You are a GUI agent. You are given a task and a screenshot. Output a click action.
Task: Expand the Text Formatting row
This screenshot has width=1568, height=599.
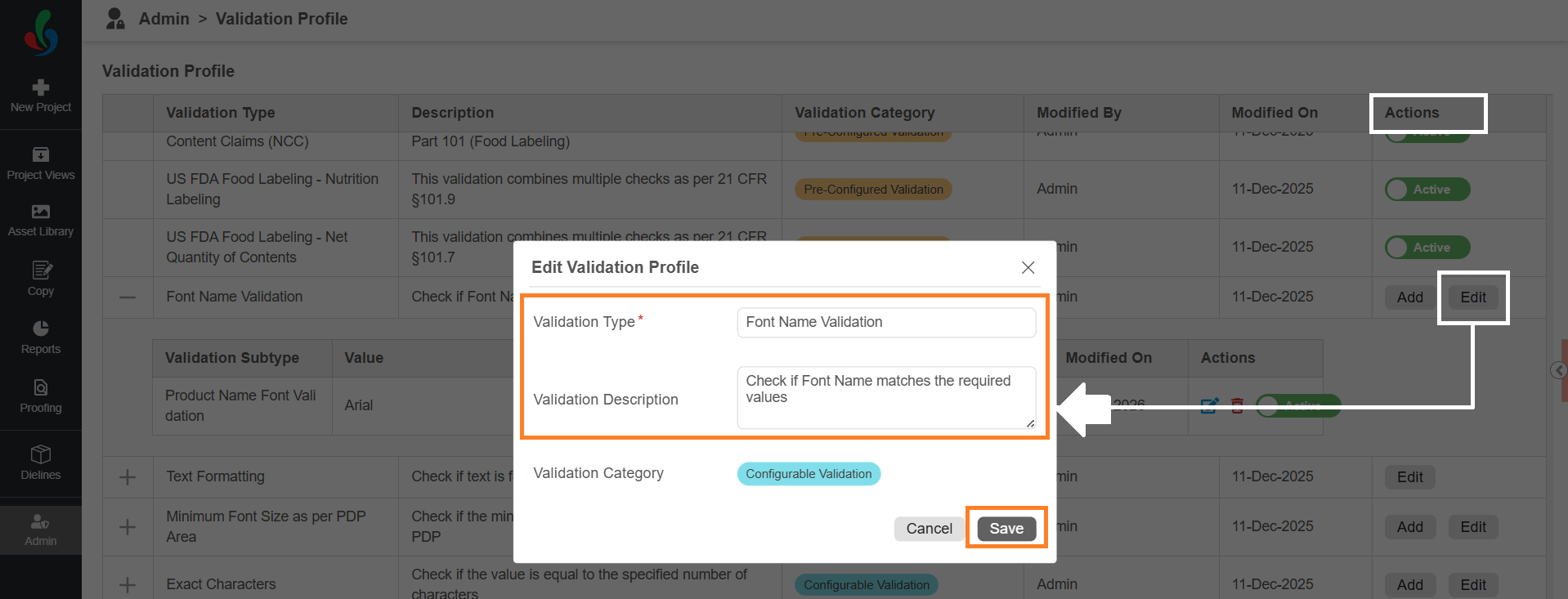tap(128, 477)
